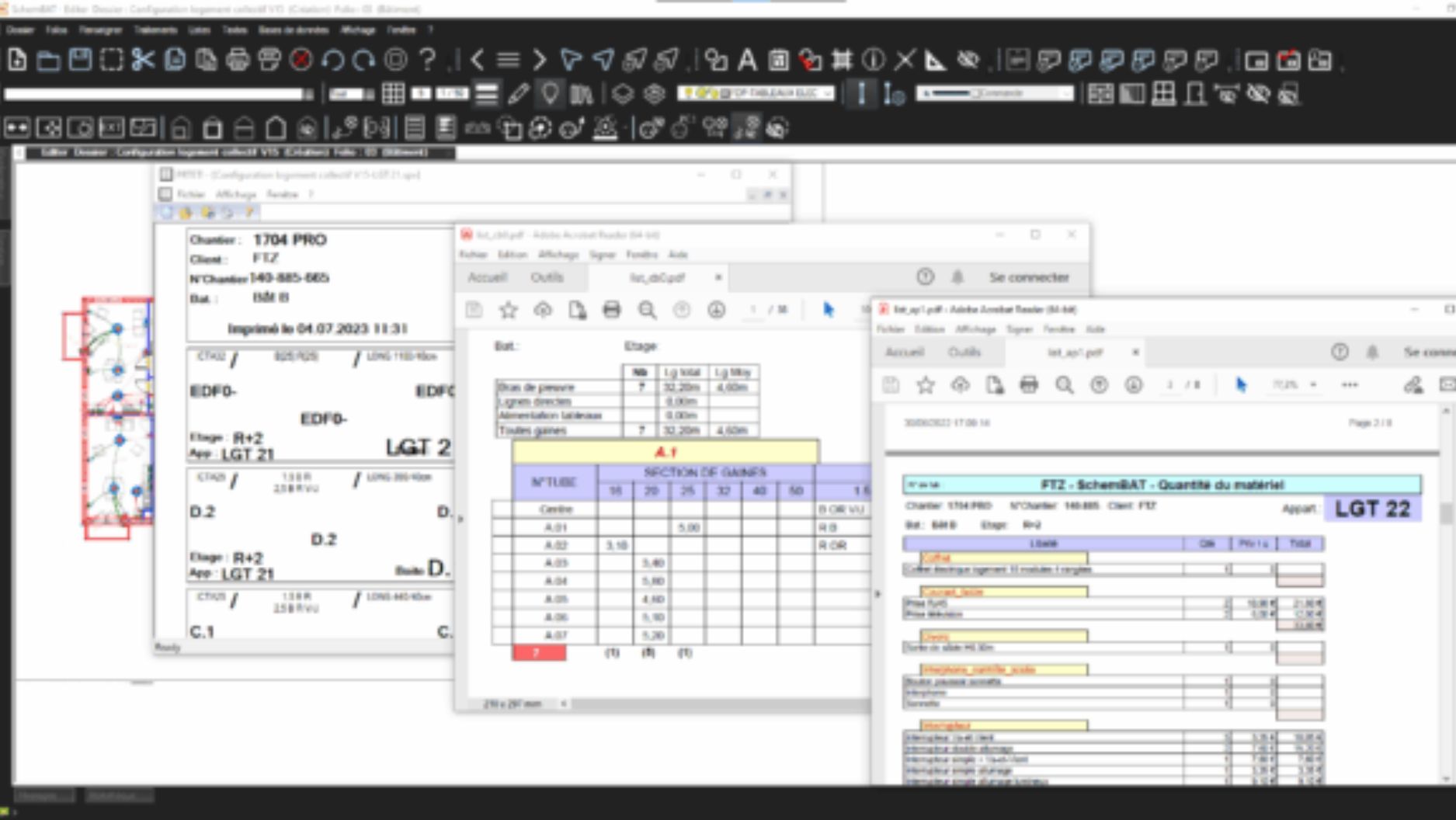Open Signer menu in lst_ap1.pdf window
The image size is (1456, 820).
(1019, 329)
